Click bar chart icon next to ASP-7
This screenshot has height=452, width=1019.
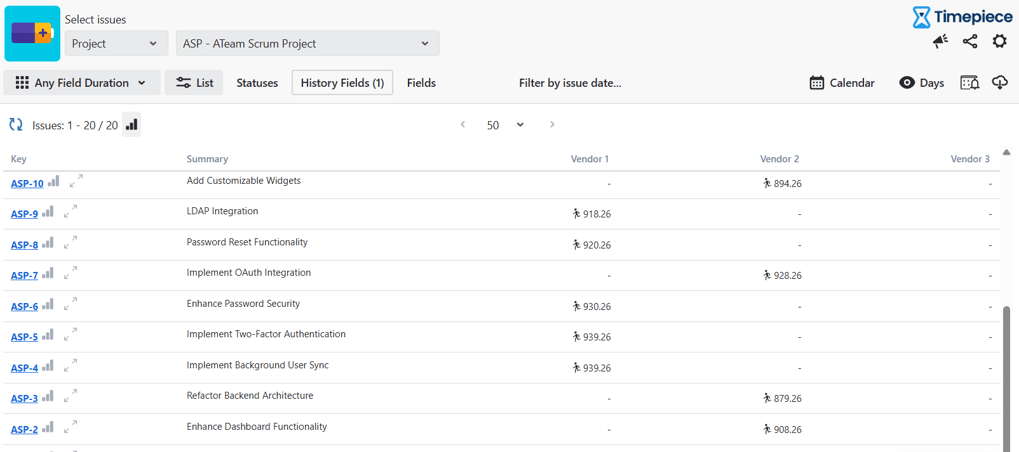click(x=48, y=273)
